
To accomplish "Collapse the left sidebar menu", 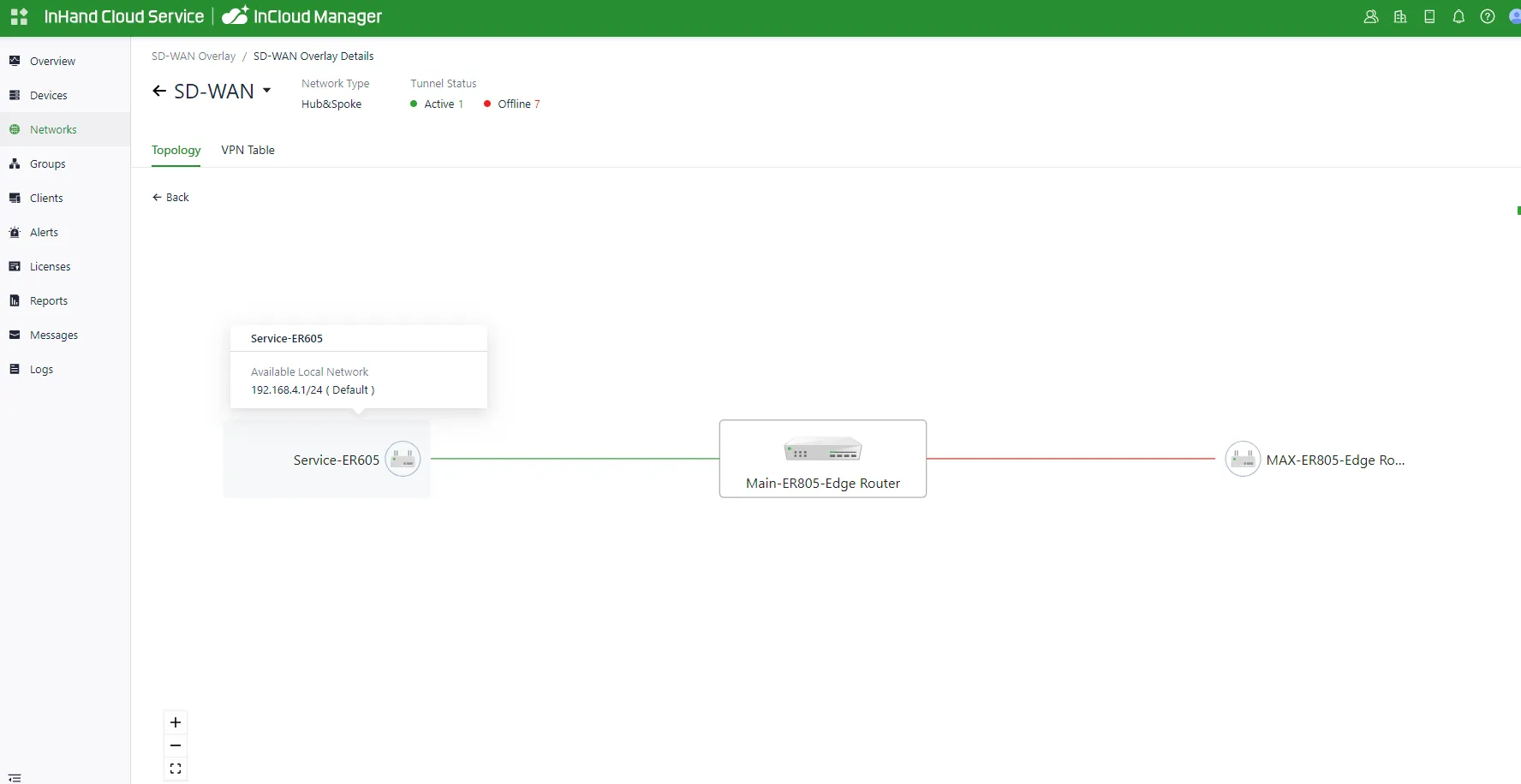I will pyautogui.click(x=15, y=778).
